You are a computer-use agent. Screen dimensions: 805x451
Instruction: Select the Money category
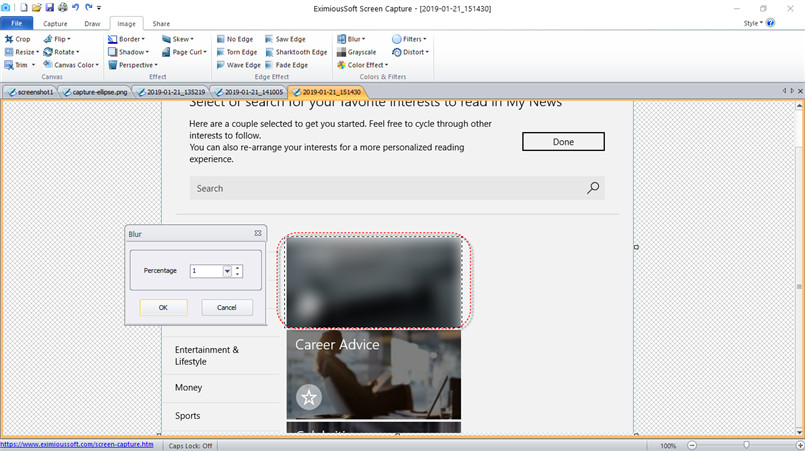point(188,387)
